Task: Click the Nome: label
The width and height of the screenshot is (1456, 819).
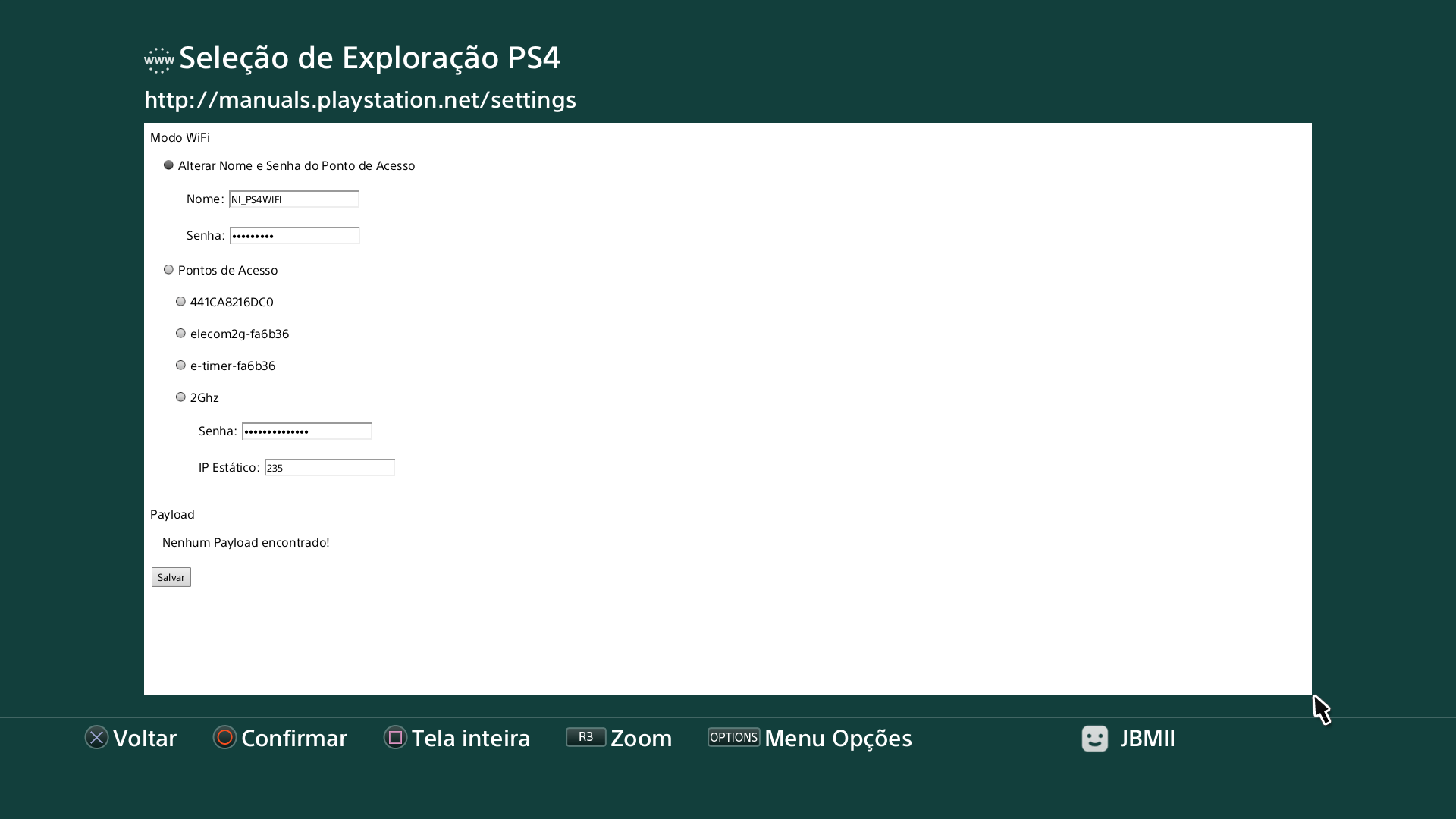Action: pos(206,199)
